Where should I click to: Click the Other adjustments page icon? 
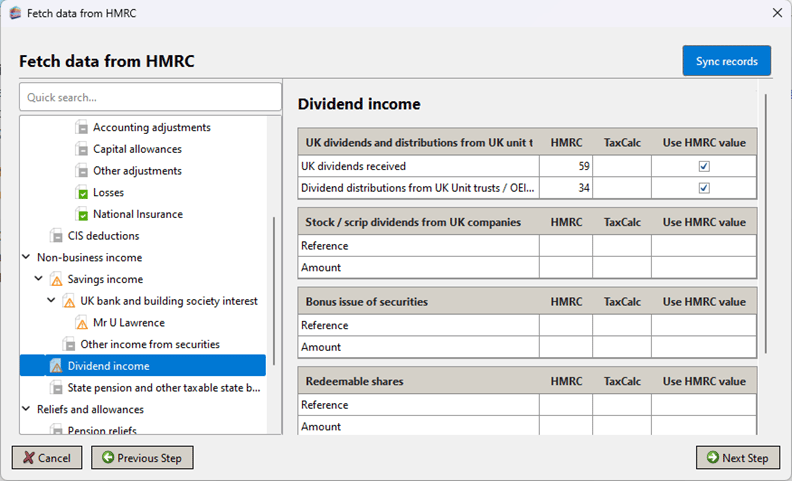click(81, 171)
